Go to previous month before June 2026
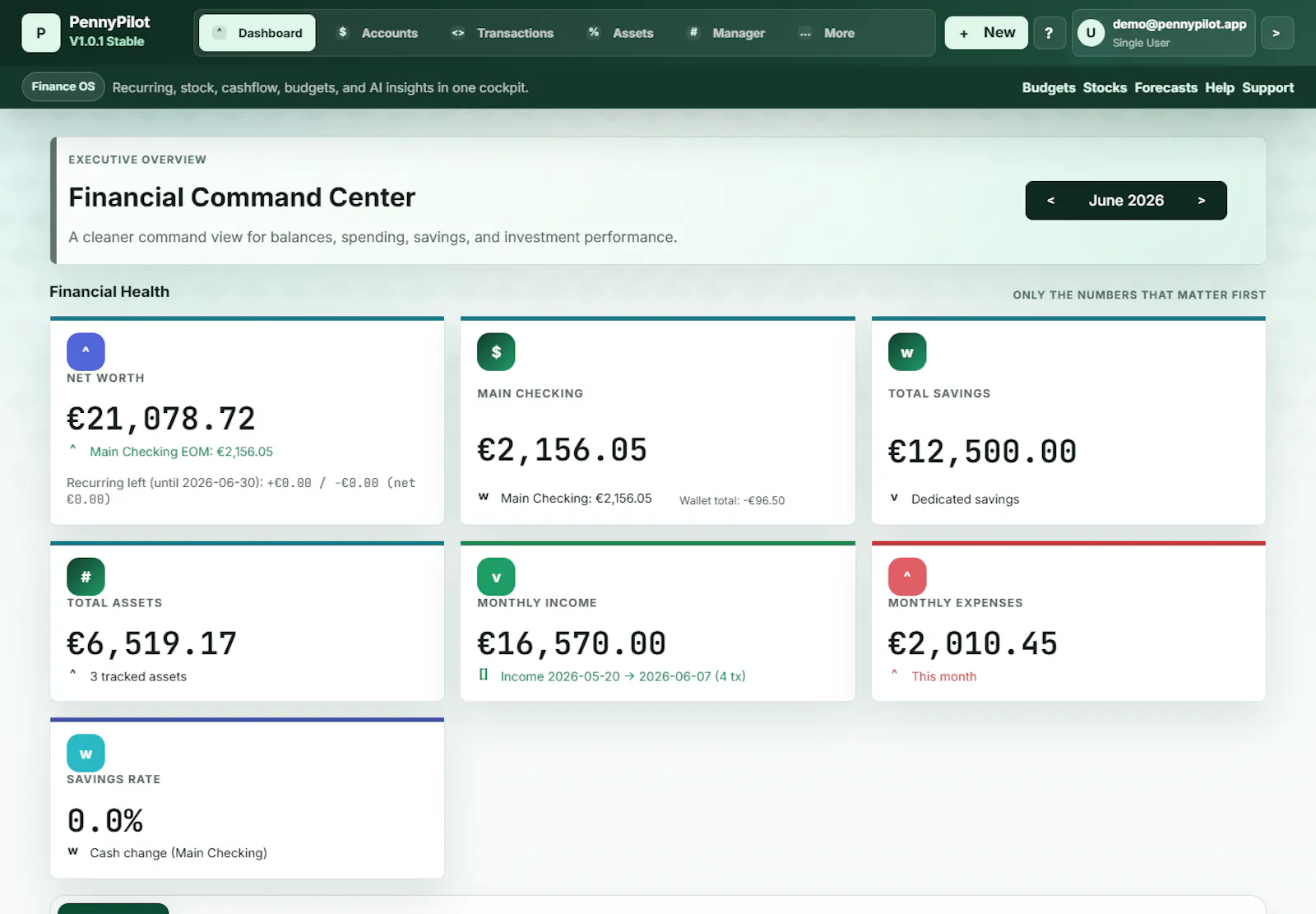This screenshot has height=914, width=1316. pos(1050,201)
